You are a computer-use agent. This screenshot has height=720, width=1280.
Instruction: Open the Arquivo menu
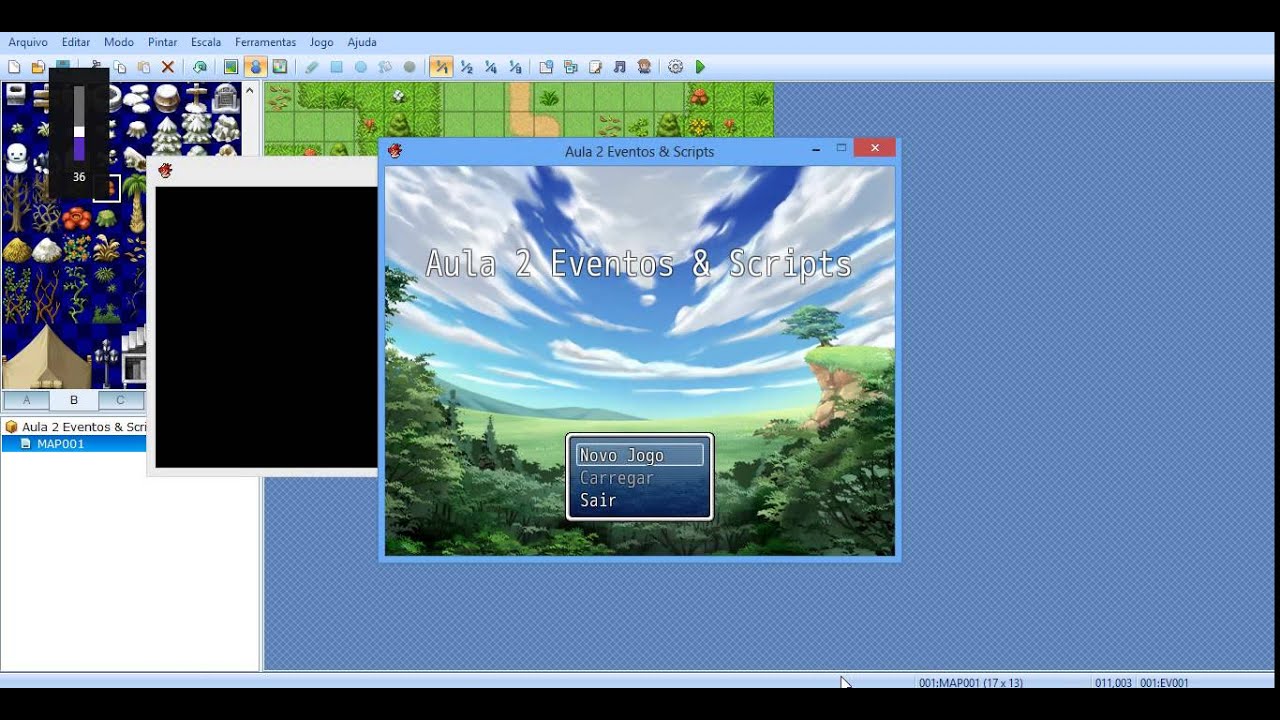pos(28,42)
